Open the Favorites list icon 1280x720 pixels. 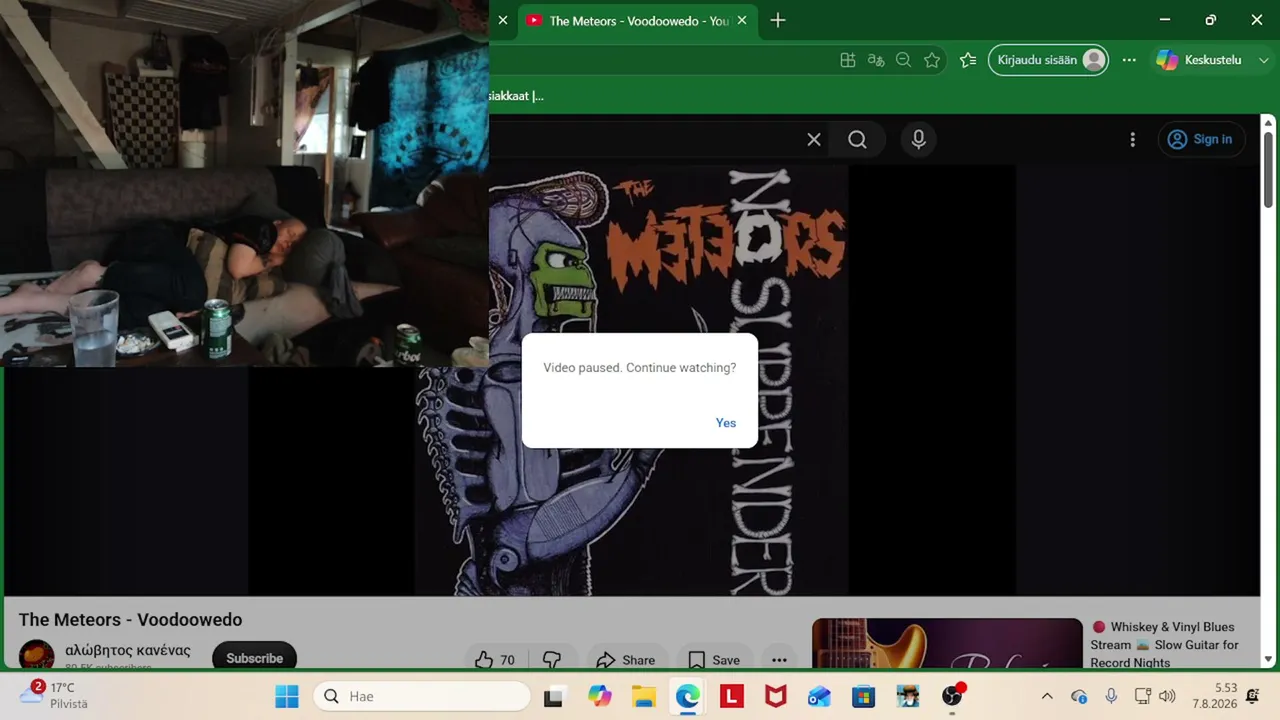pos(968,60)
